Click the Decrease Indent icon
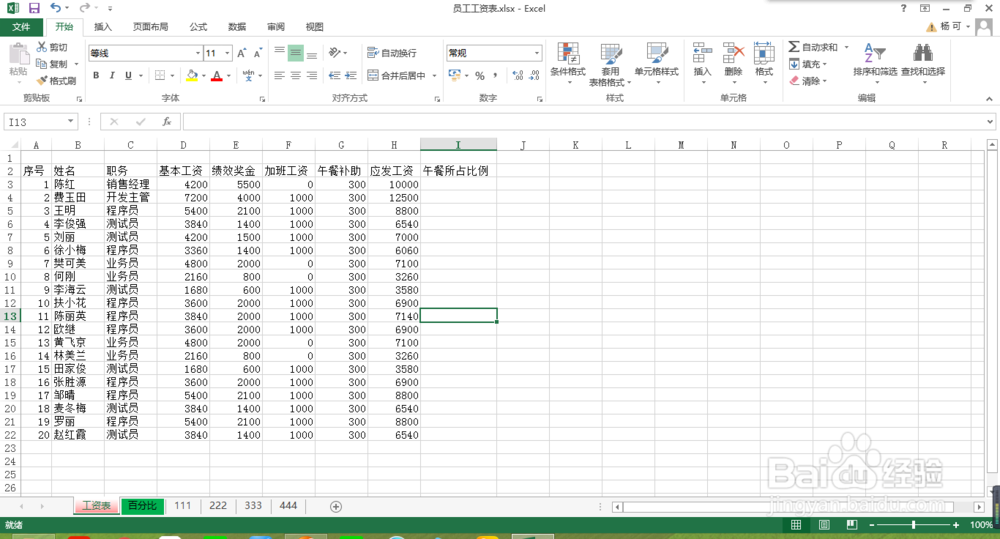The width and height of the screenshot is (1000, 539). [334, 75]
